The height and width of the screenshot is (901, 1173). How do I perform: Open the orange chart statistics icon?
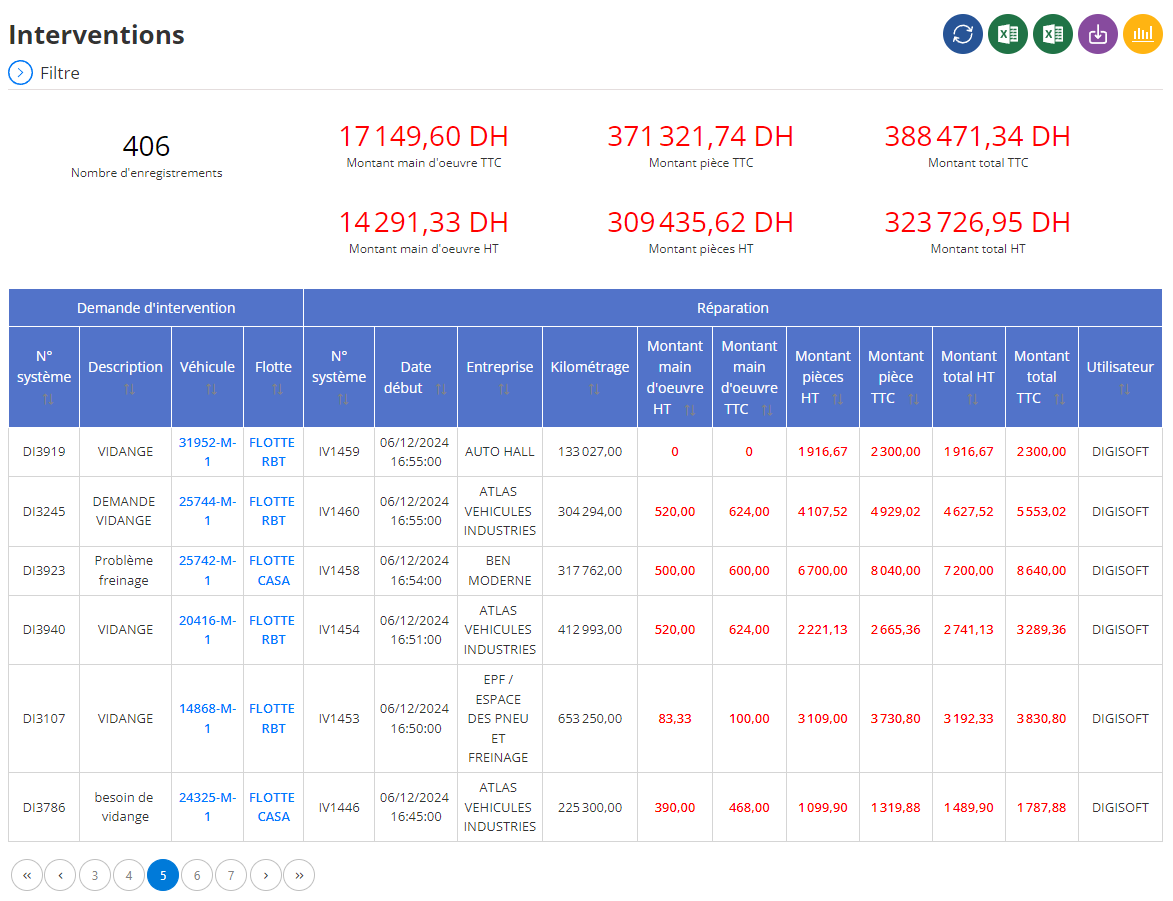point(1142,34)
